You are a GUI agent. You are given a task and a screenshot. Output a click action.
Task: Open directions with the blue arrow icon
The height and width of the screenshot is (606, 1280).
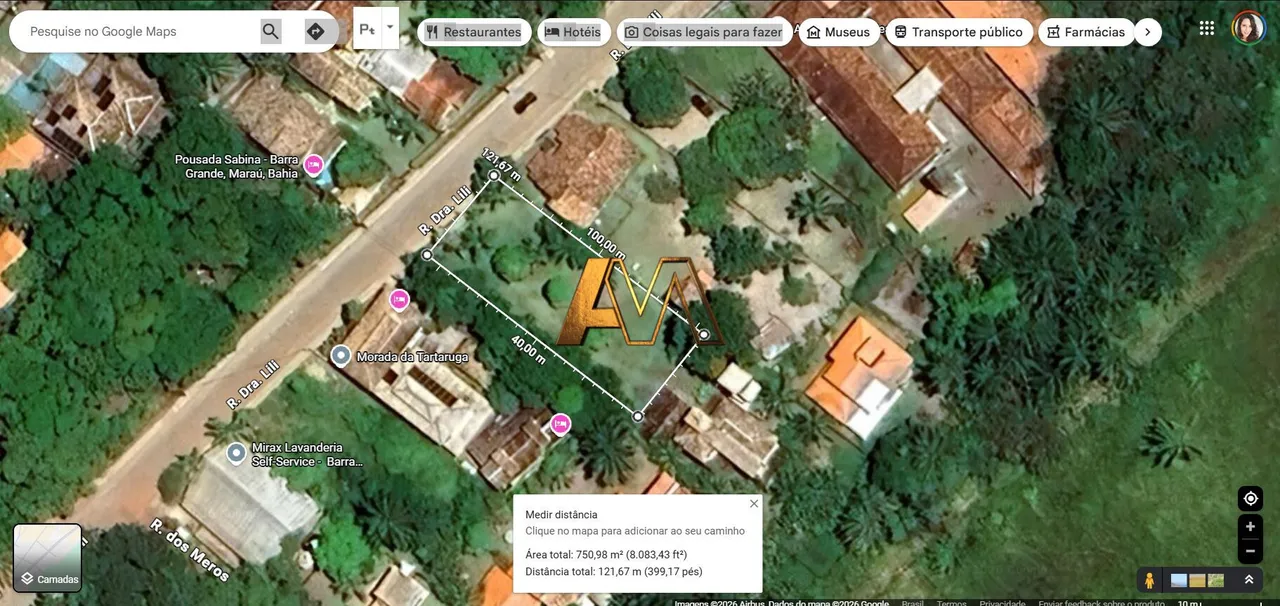point(316,31)
